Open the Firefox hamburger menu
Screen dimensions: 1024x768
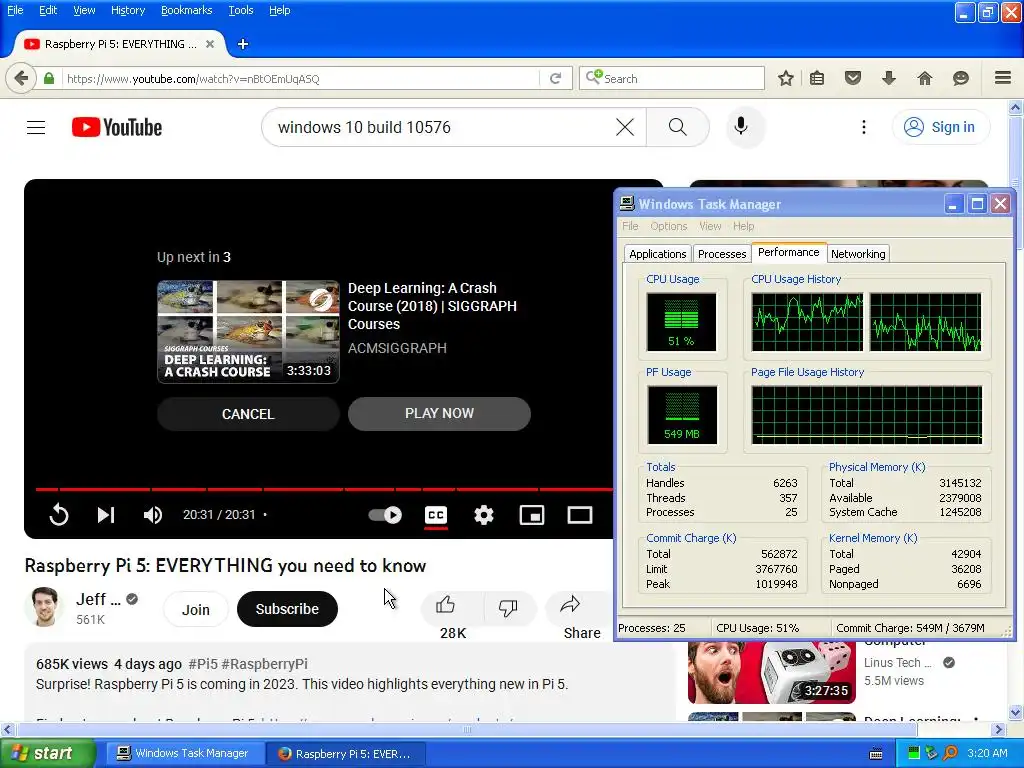[1003, 78]
